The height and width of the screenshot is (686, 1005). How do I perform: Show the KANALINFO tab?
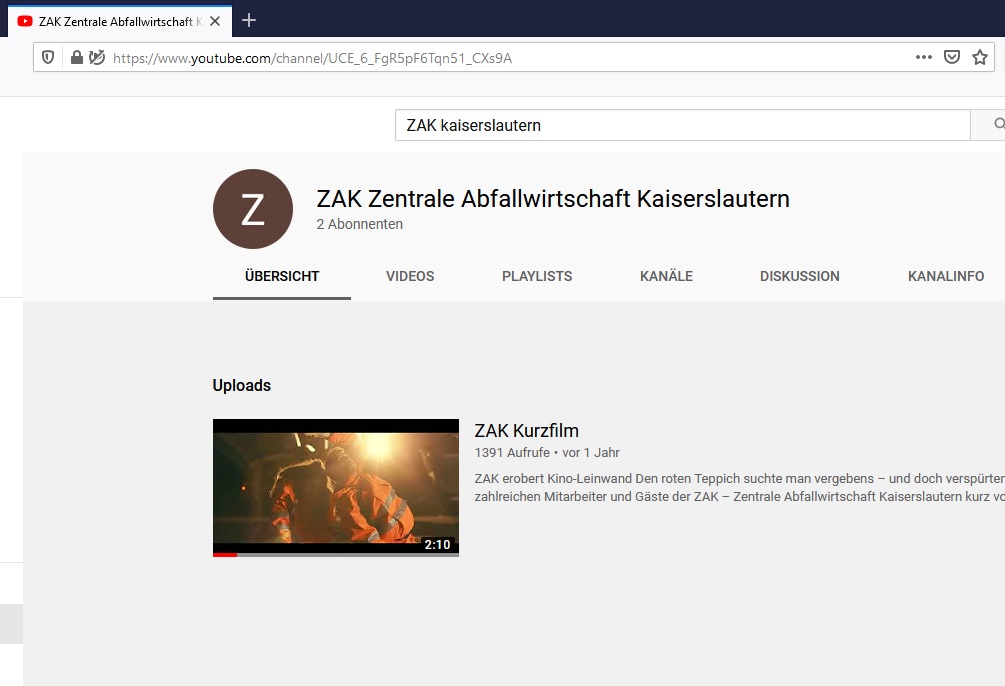[946, 276]
